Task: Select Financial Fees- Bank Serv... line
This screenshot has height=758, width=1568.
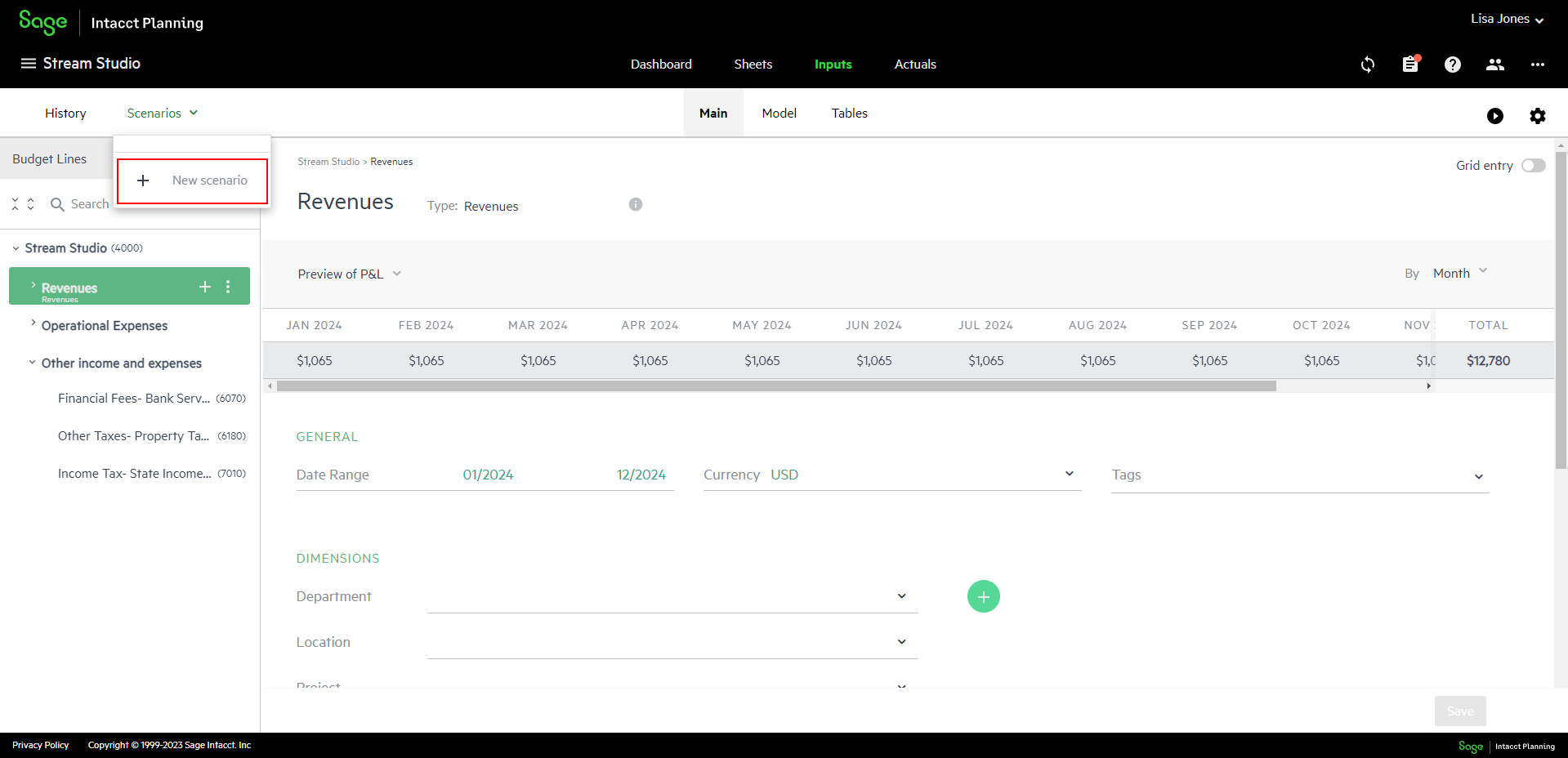Action: (x=151, y=399)
